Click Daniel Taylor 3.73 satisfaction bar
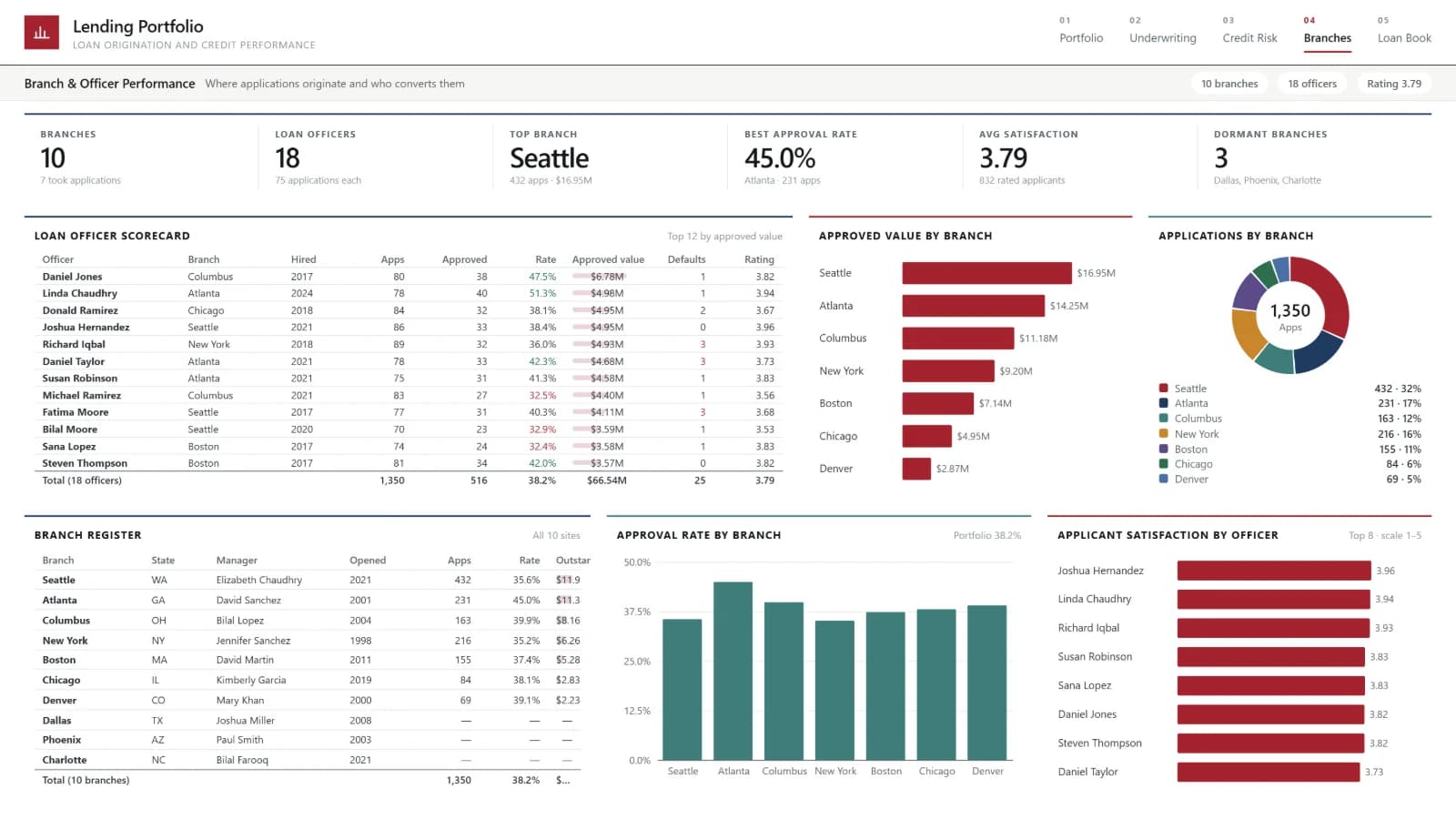This screenshot has width=1456, height=819. pyautogui.click(x=1269, y=772)
